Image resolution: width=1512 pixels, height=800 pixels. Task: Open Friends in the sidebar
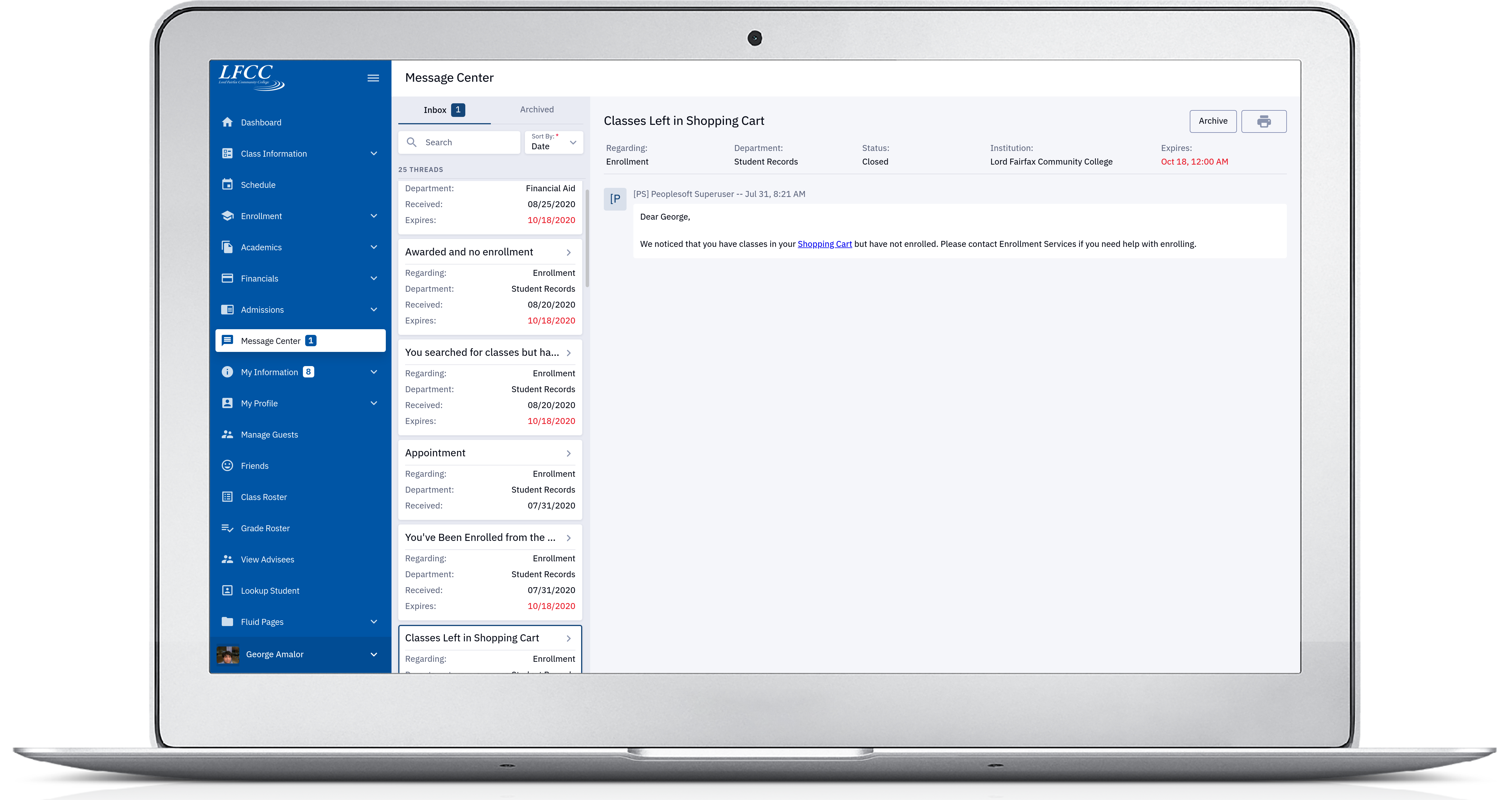click(301, 465)
